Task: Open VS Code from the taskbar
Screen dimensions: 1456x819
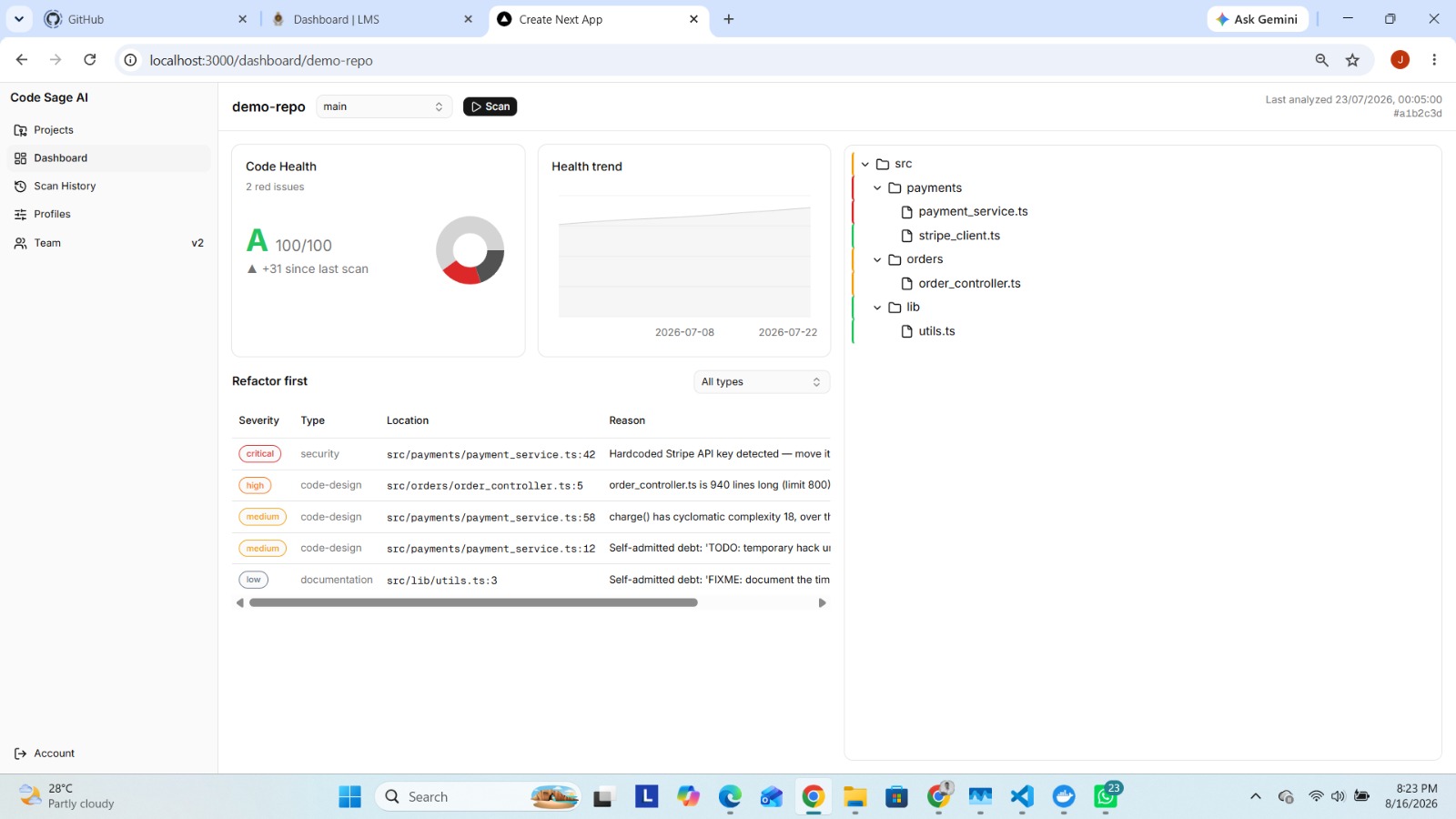Action: 1022,797
